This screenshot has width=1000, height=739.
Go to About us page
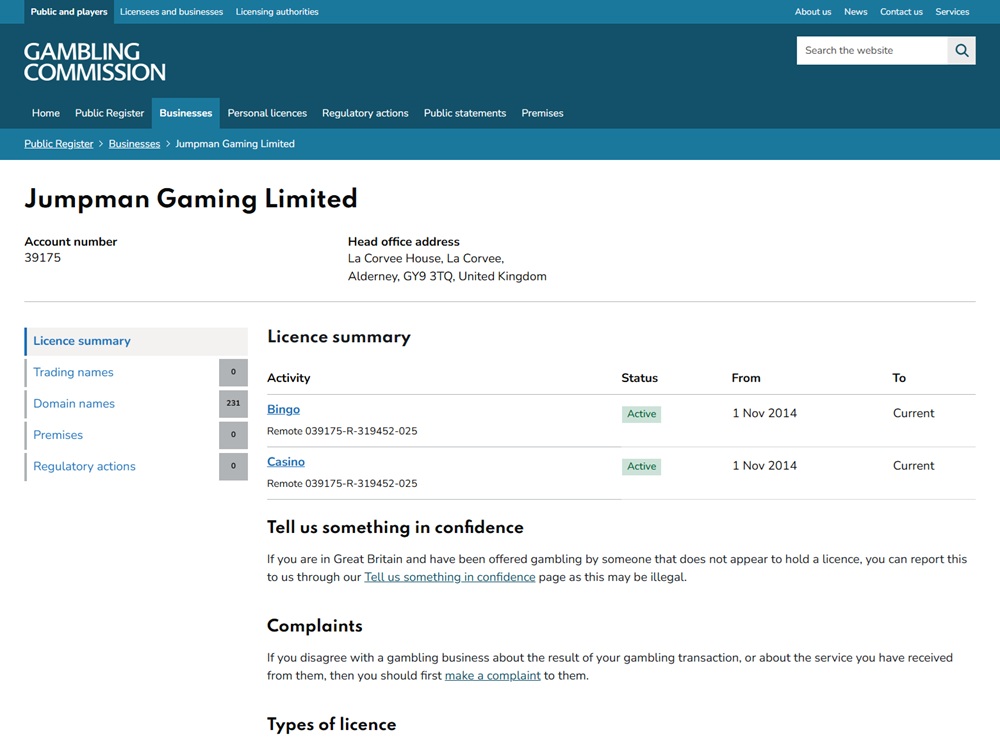[812, 11]
